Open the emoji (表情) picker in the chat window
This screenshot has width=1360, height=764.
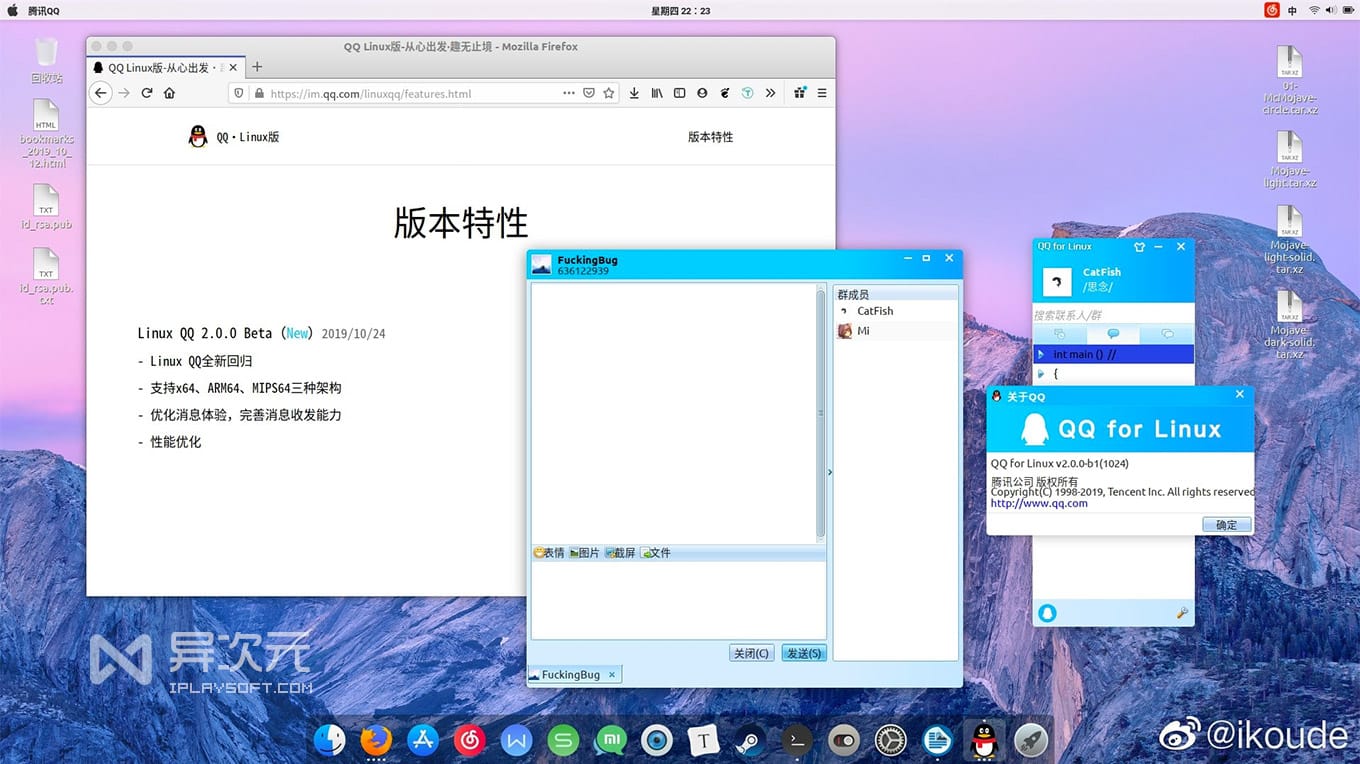pyautogui.click(x=547, y=552)
